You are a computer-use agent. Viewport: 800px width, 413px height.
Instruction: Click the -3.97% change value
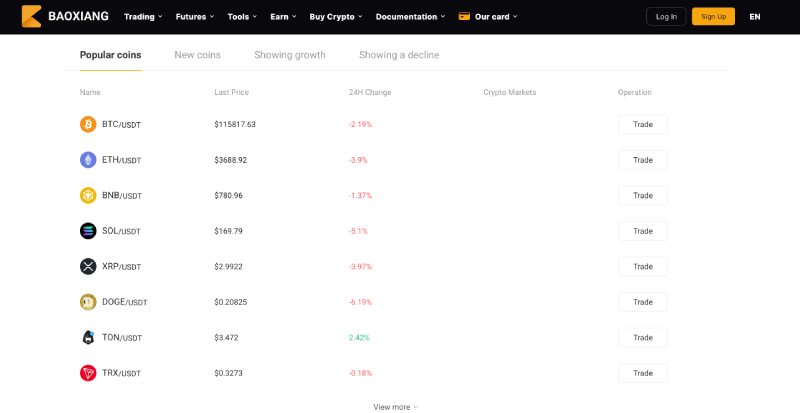tap(360, 266)
